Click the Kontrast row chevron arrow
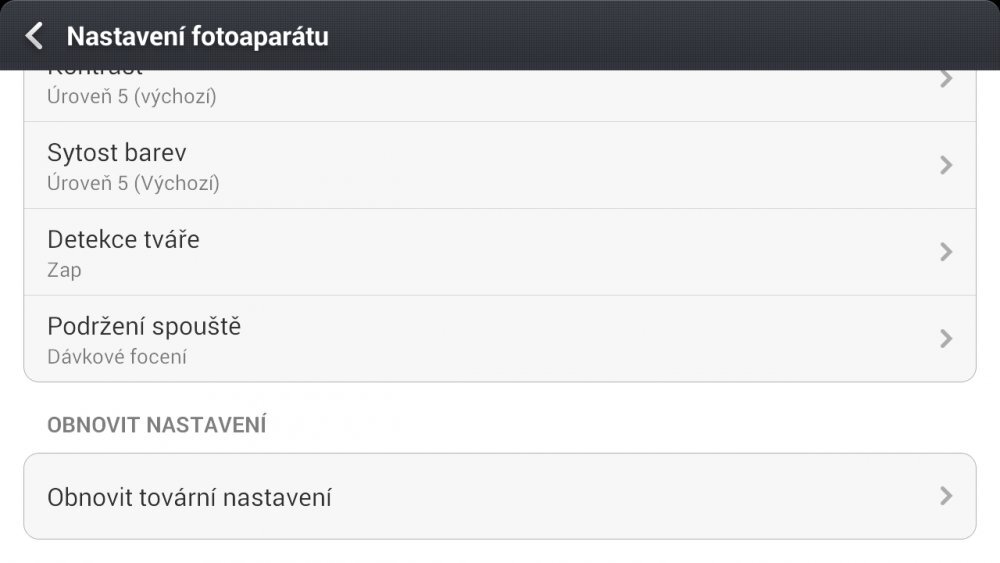The image size is (1000, 563). [946, 79]
